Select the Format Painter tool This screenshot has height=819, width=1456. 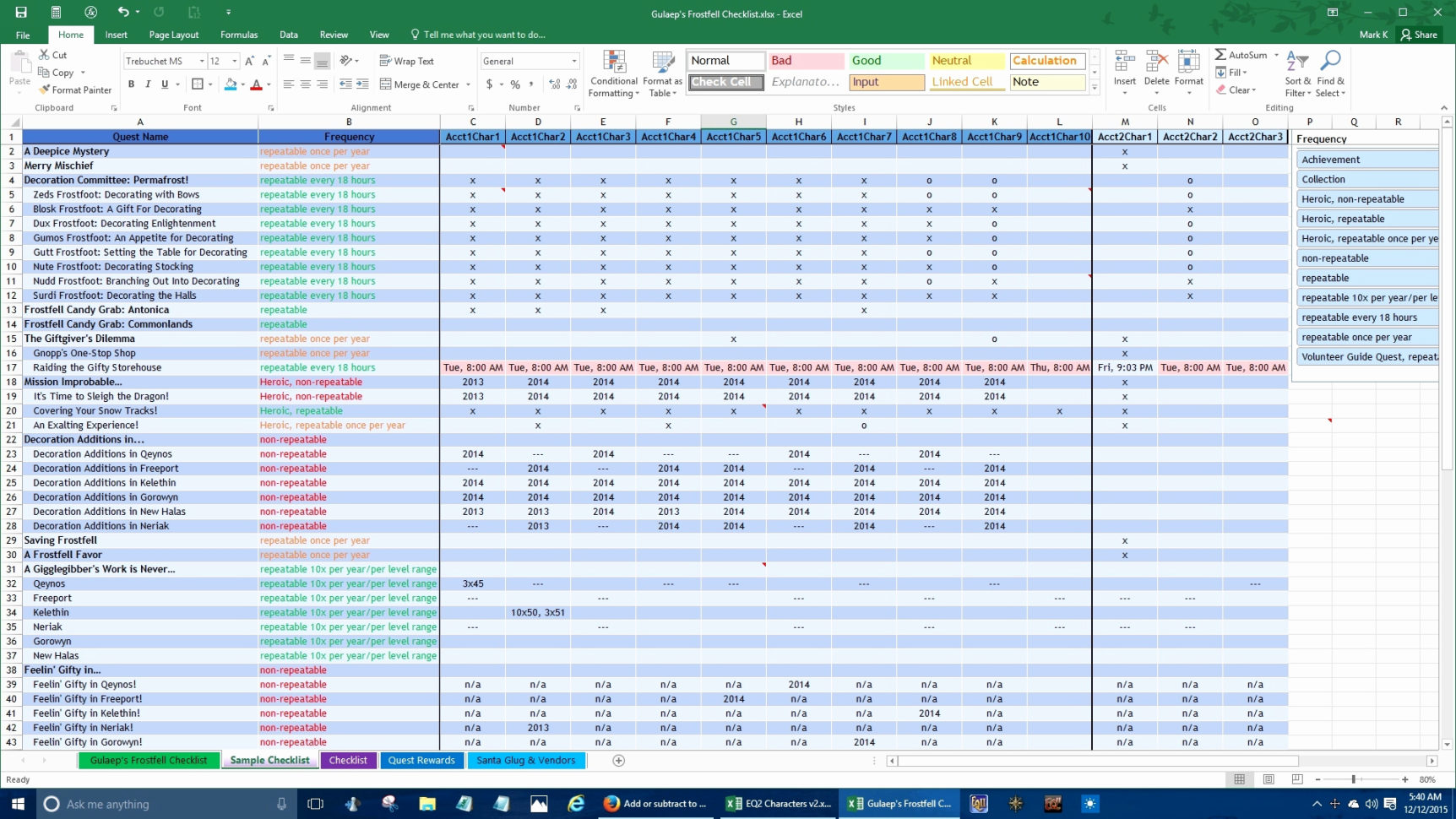(75, 89)
